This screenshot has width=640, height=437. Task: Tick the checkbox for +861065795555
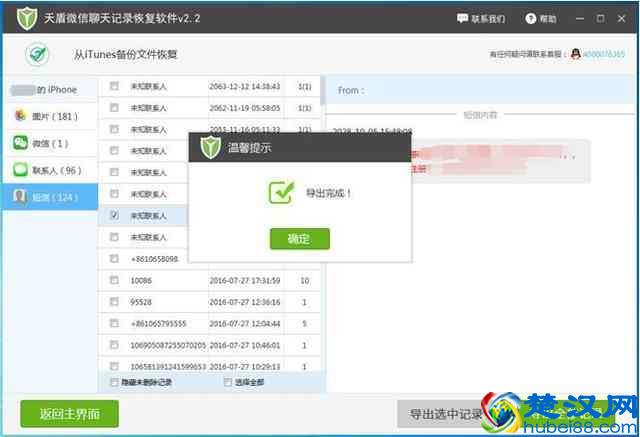pyautogui.click(x=114, y=324)
